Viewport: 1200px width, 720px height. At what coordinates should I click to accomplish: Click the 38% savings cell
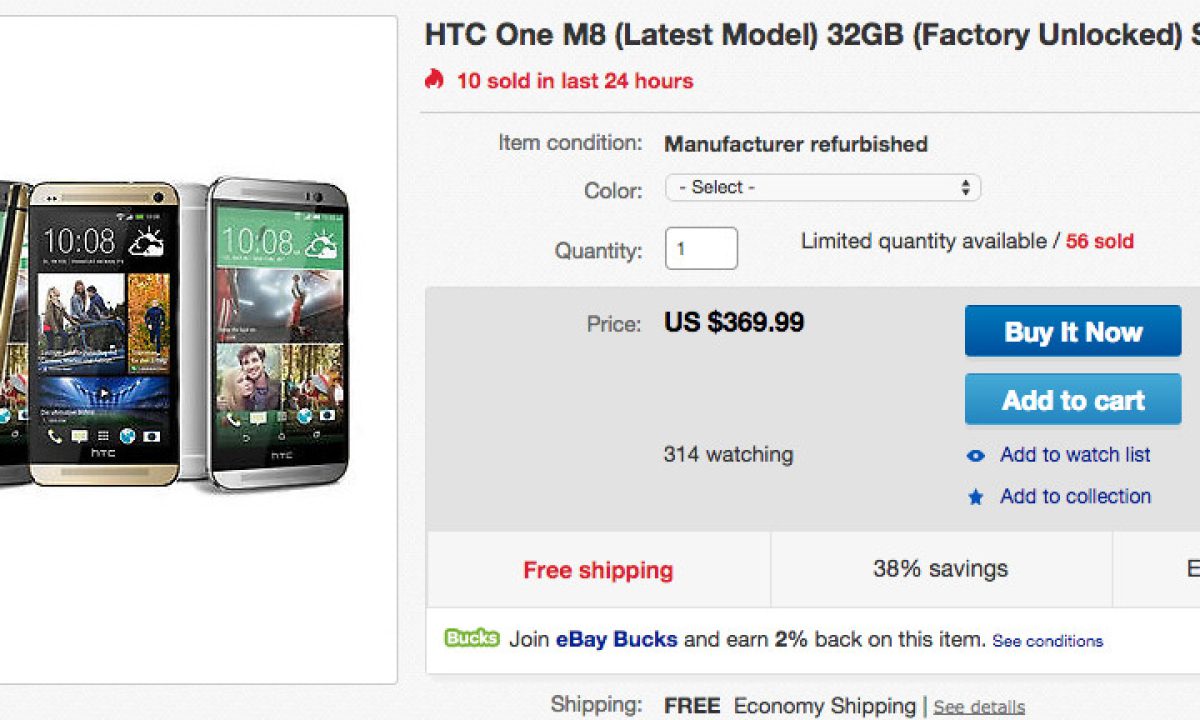click(x=940, y=569)
